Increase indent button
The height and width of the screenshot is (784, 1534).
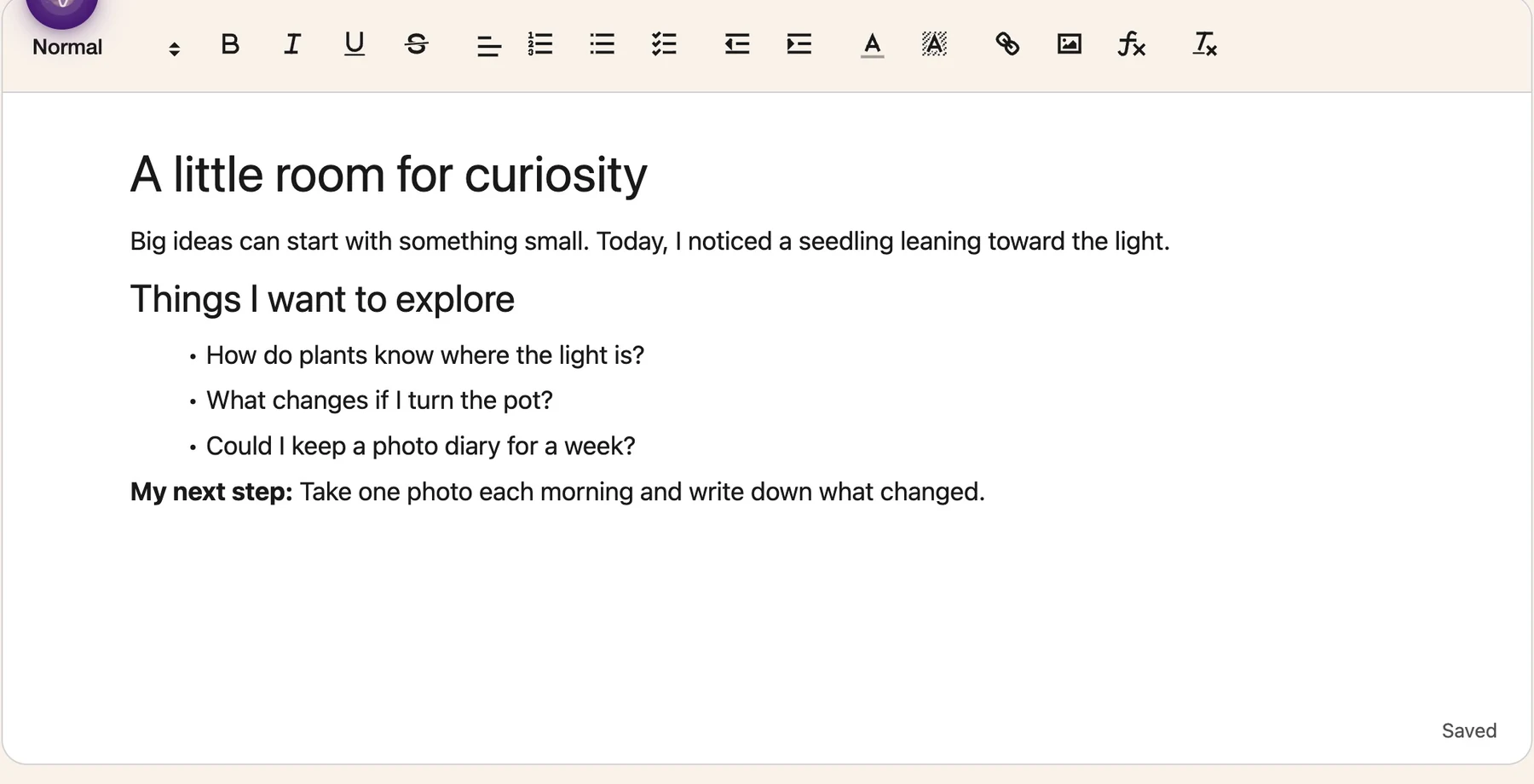(799, 44)
